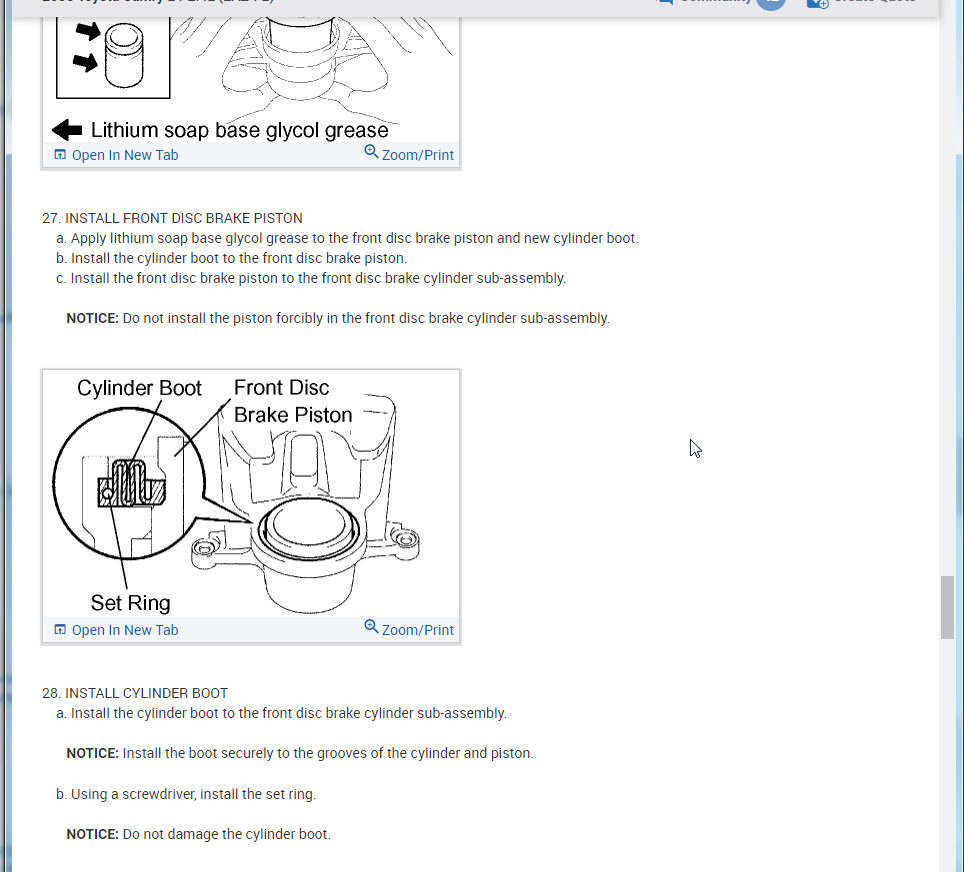Open cylinder boot diagram in new tab link
The image size is (964, 872).
[125, 630]
